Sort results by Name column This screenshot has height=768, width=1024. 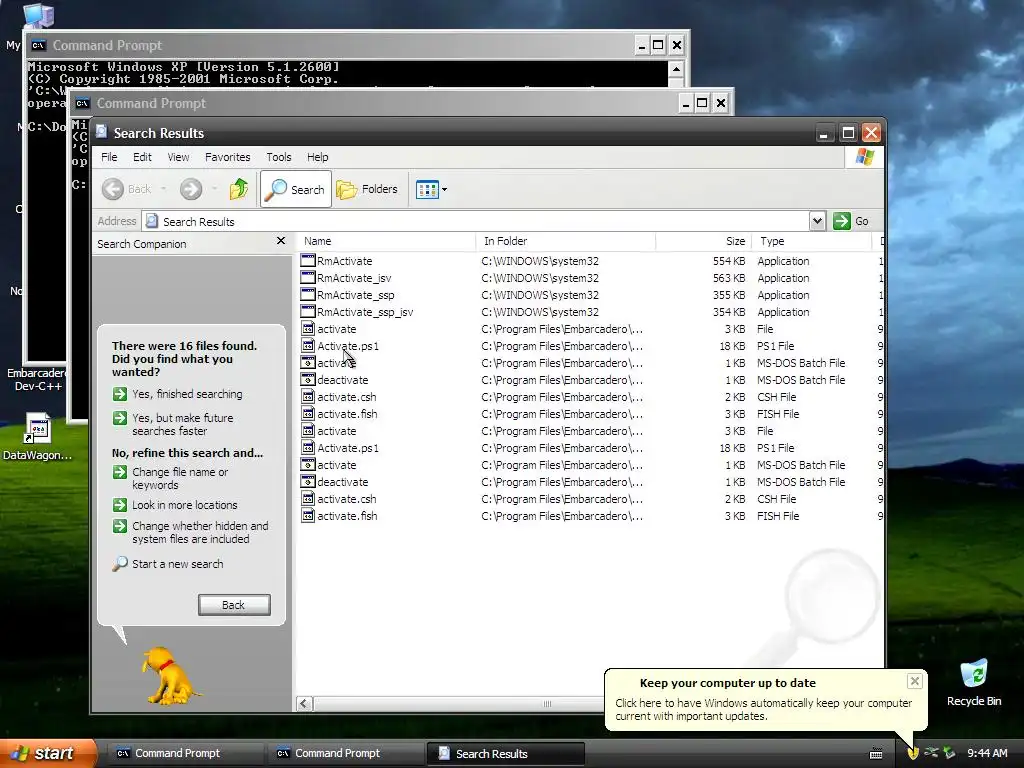point(387,241)
